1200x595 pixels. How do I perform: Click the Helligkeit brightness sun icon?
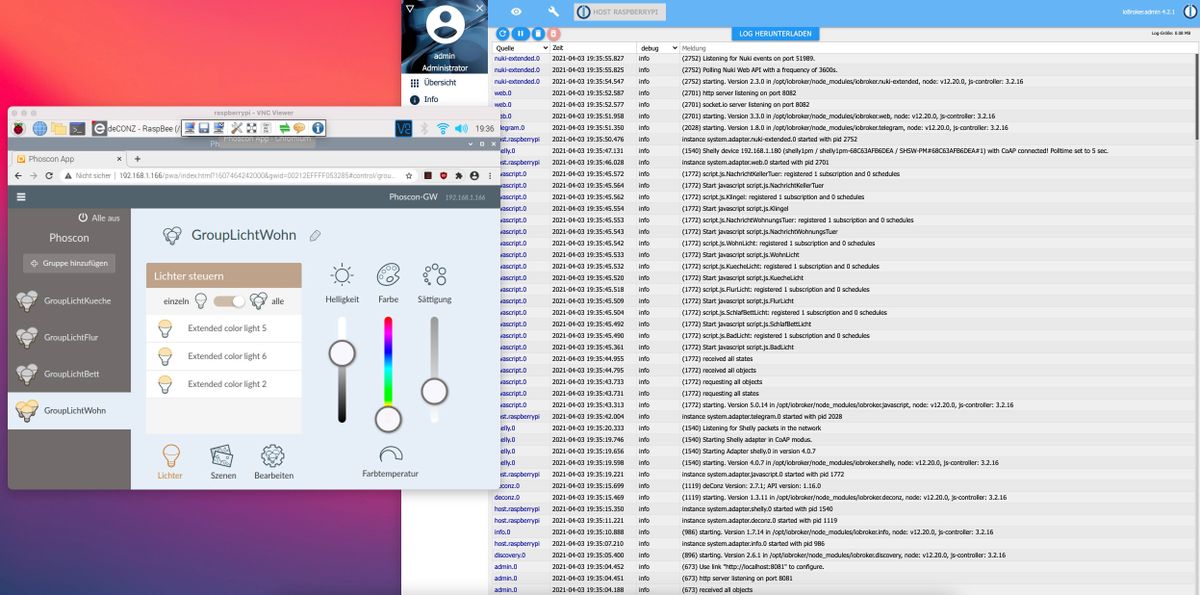click(x=342, y=275)
